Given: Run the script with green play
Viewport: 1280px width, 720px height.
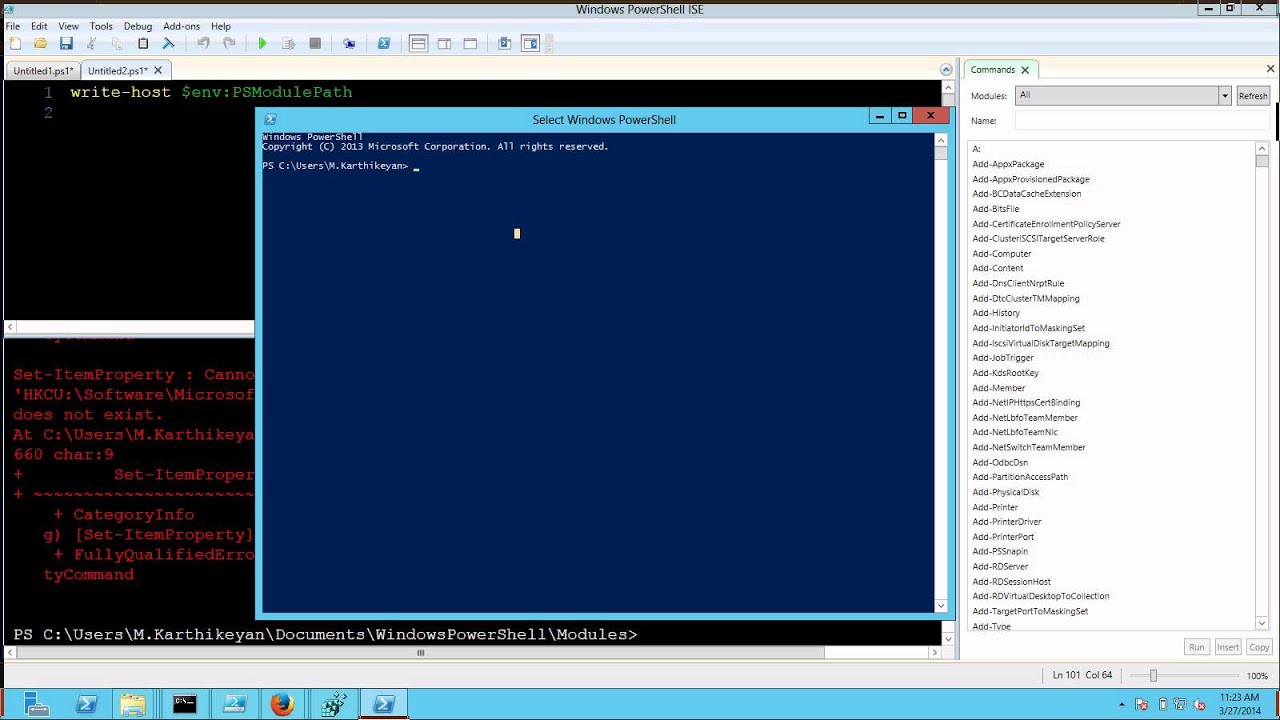Looking at the screenshot, I should pyautogui.click(x=263, y=43).
